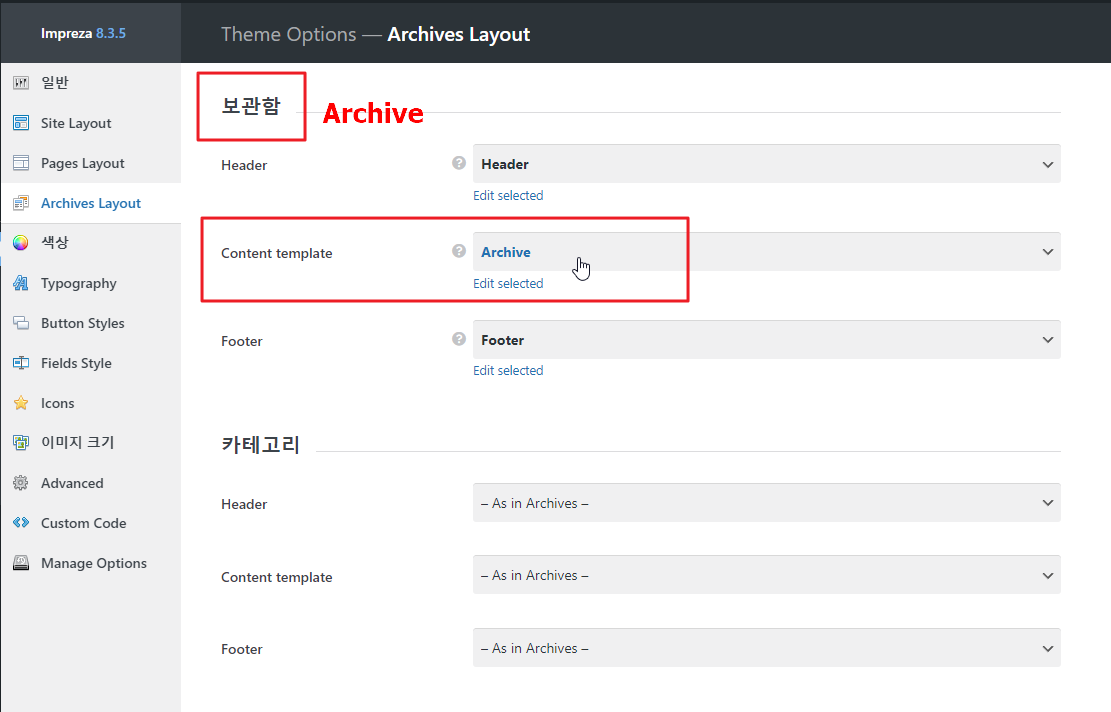1111x712 pixels.
Task: Open the 보관함 Footer dropdown
Action: [x=767, y=339]
